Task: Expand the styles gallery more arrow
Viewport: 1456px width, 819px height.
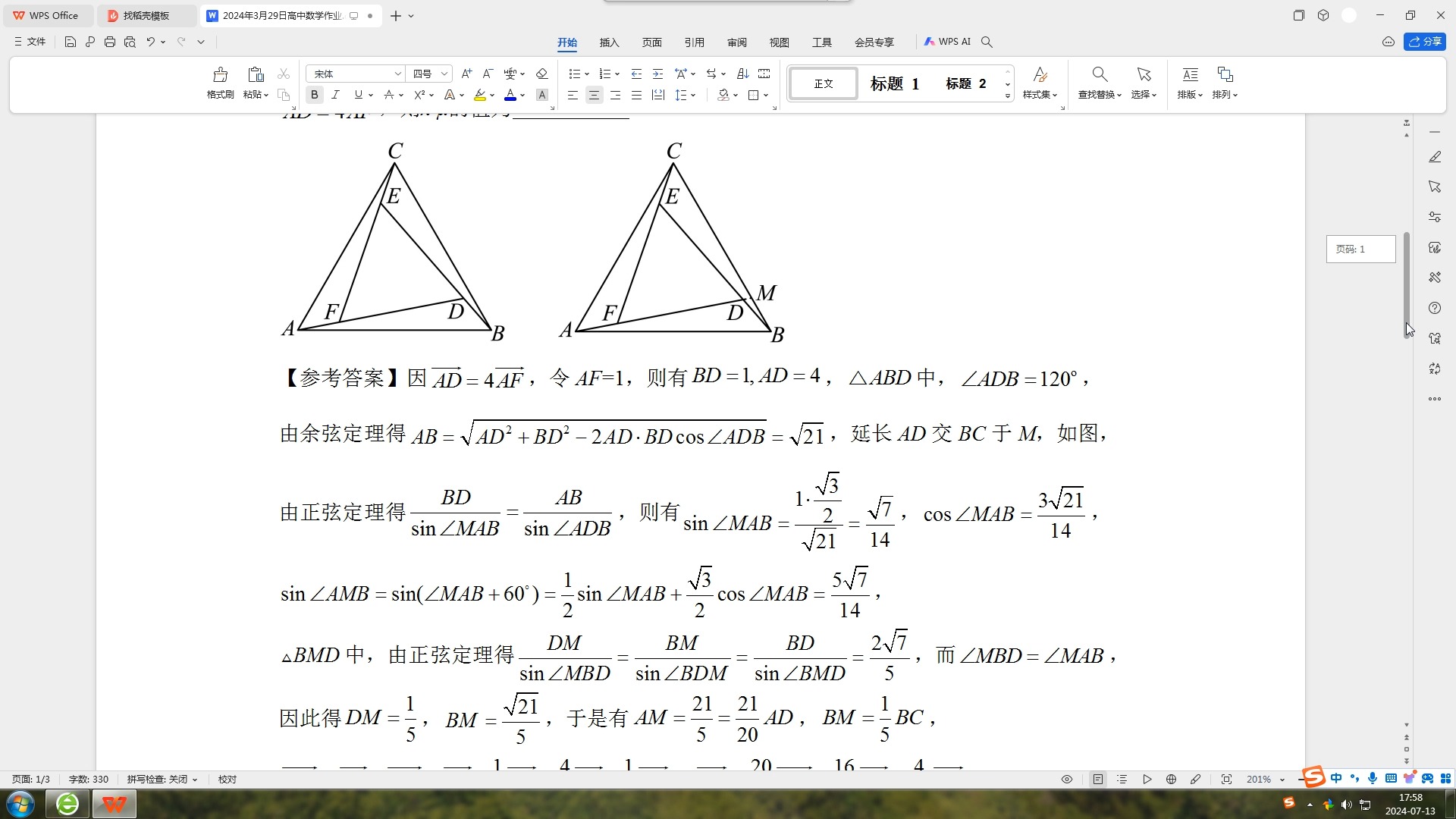Action: (x=1008, y=96)
